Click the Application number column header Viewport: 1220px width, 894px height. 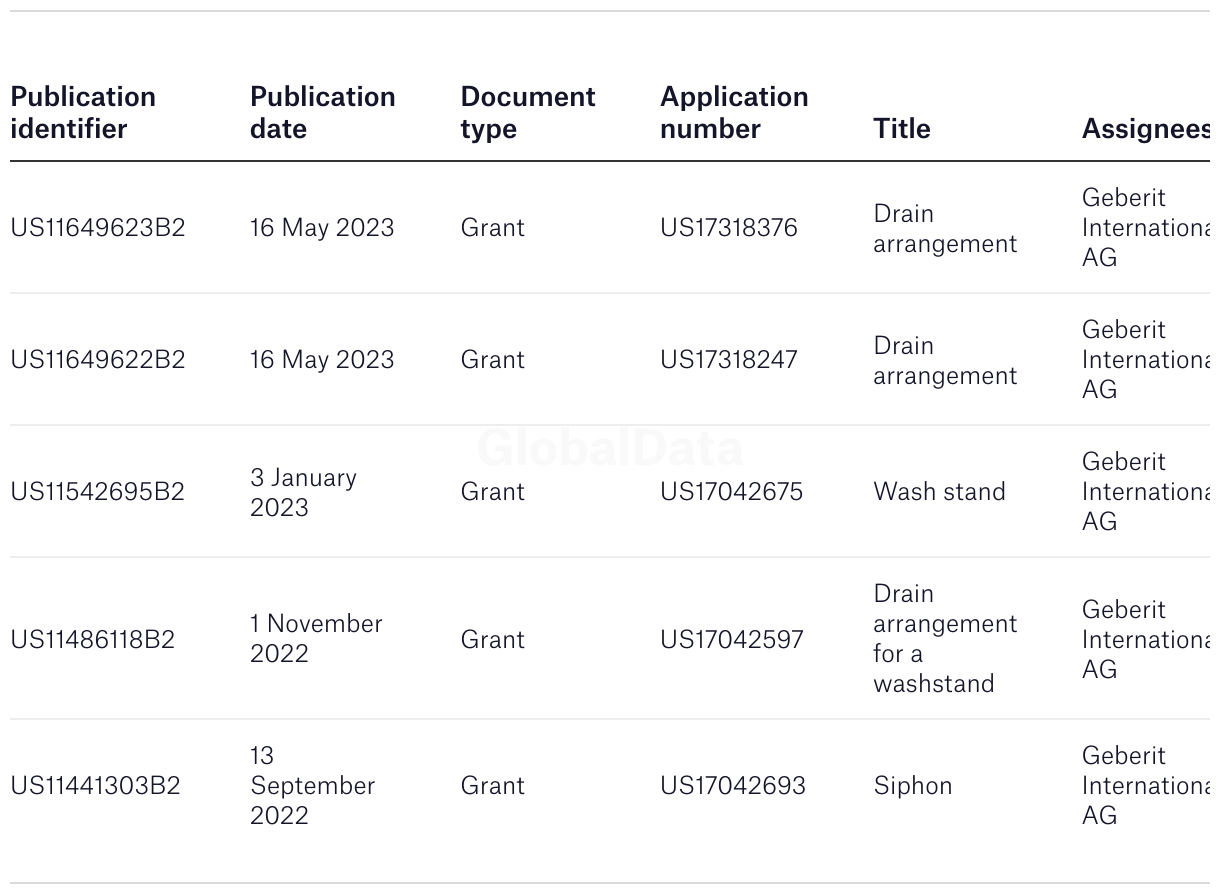coord(734,113)
